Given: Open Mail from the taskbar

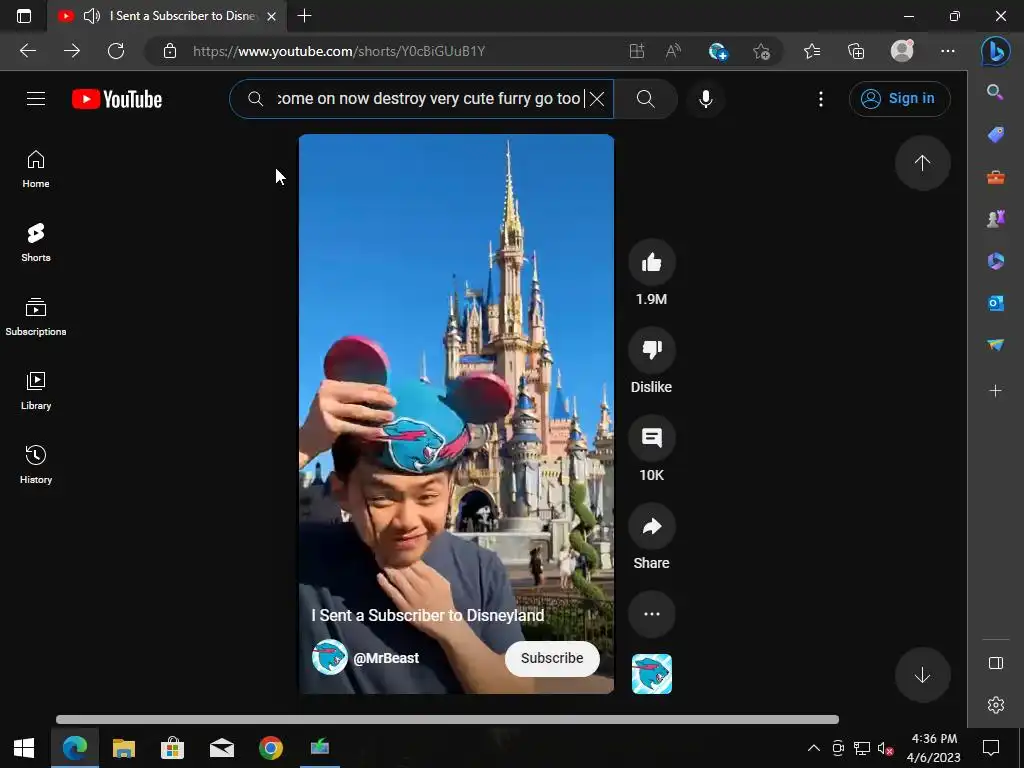Looking at the screenshot, I should click(x=221, y=748).
